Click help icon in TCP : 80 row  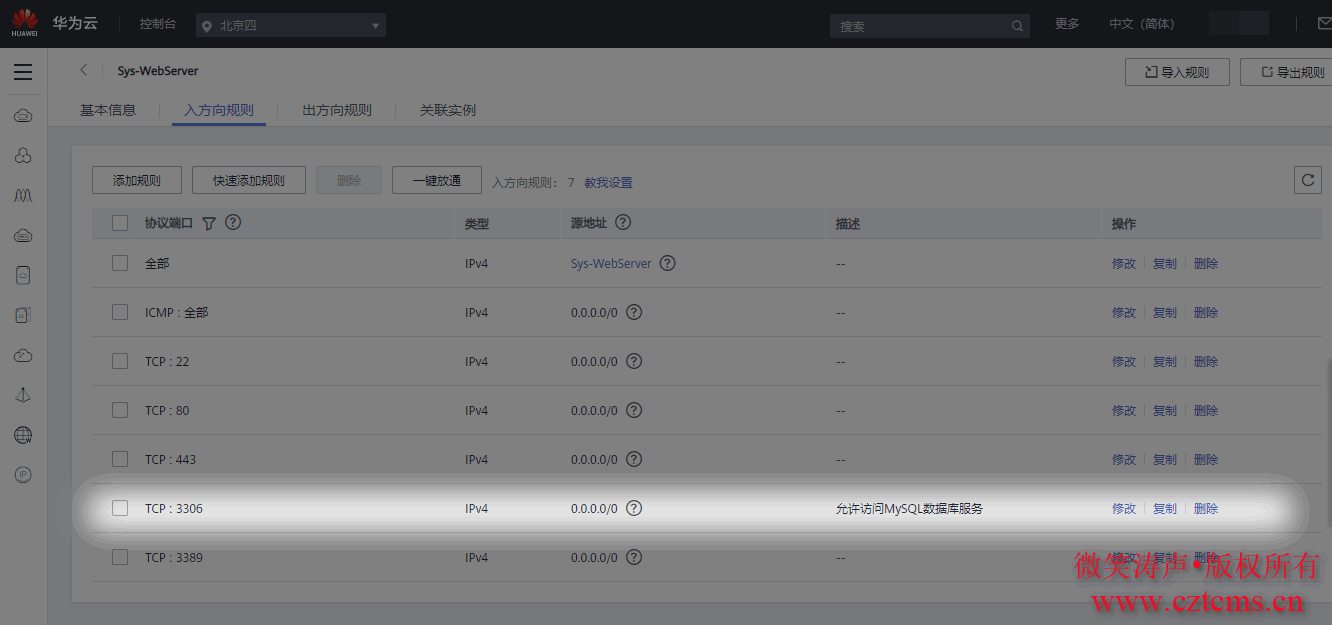pyautogui.click(x=634, y=410)
